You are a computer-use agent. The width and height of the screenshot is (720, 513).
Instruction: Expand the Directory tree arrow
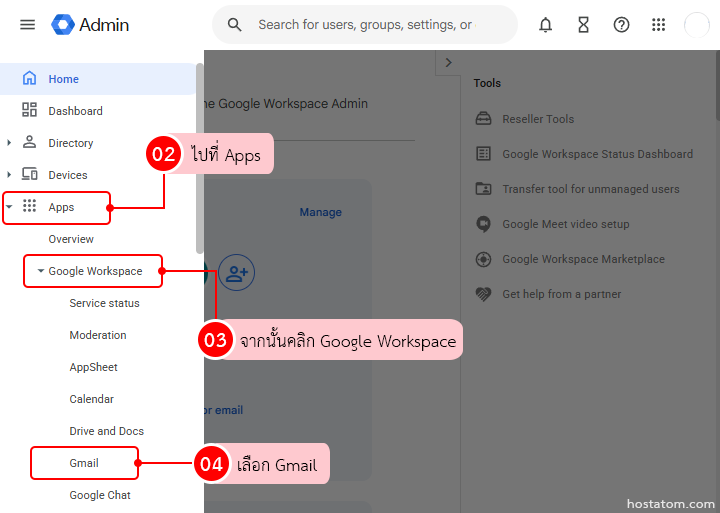click(9, 143)
